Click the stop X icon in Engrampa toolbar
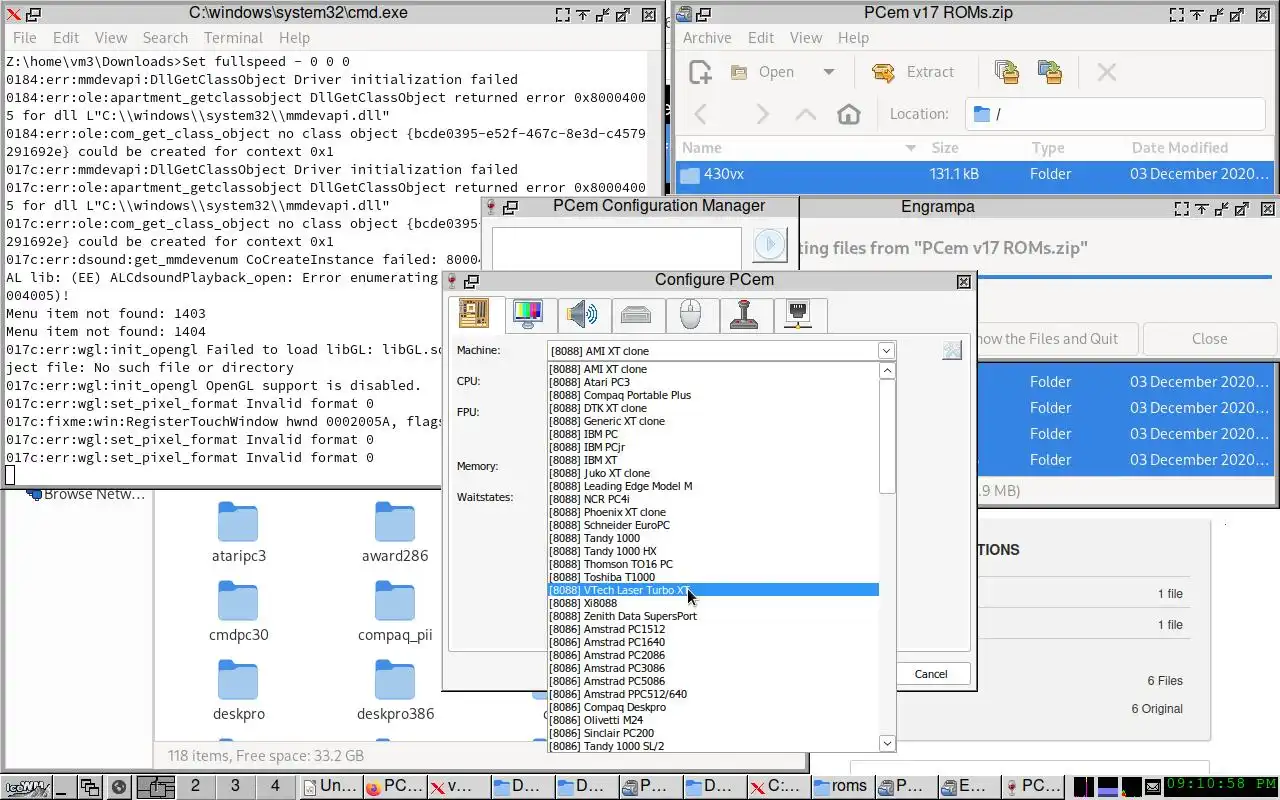This screenshot has height=800, width=1280. pos(1106,72)
